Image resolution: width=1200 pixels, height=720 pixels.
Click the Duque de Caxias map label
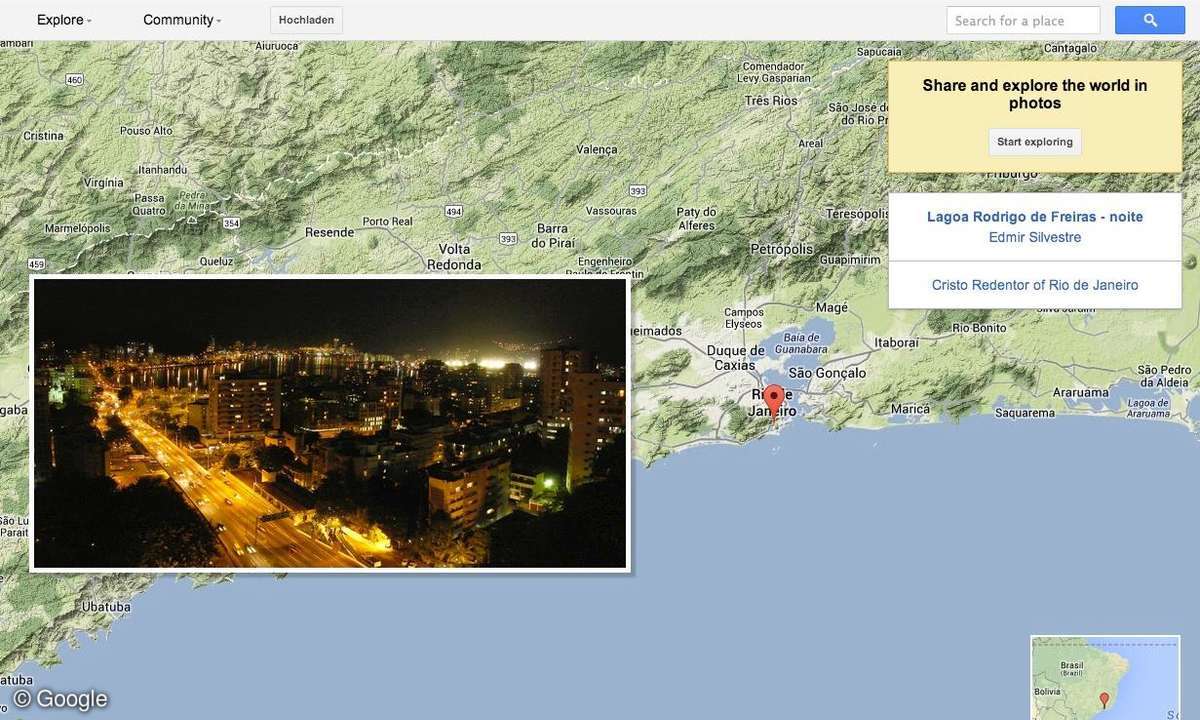(x=735, y=358)
